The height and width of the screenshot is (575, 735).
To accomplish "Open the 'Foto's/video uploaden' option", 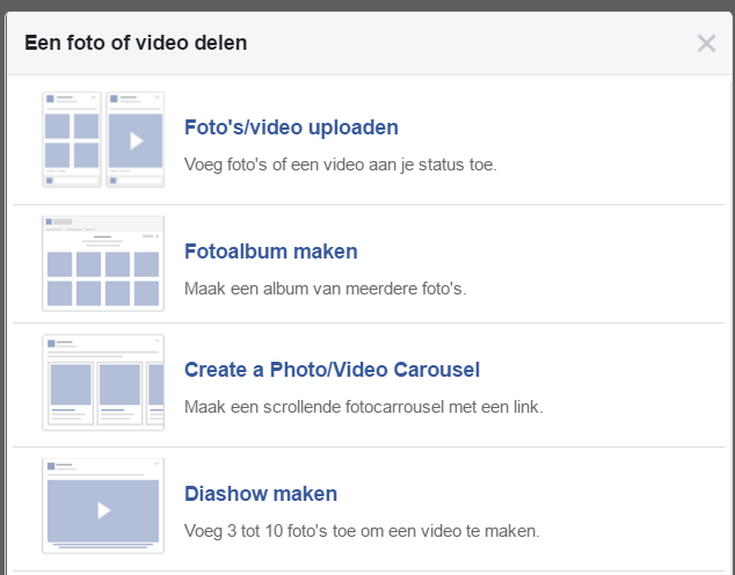I will (291, 128).
